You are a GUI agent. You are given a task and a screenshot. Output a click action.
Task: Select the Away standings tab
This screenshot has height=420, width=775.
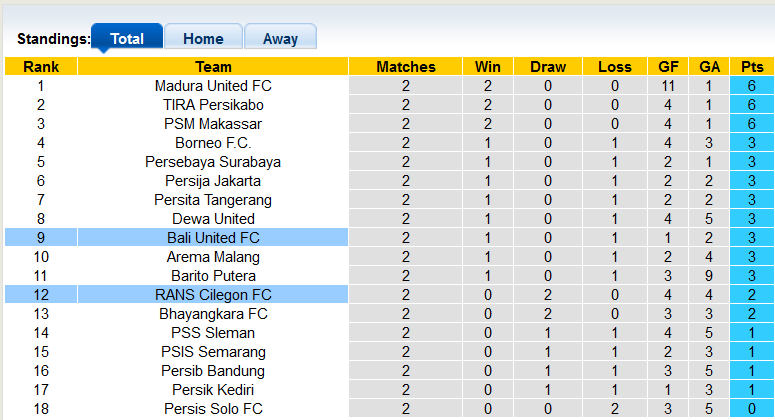pyautogui.click(x=280, y=39)
